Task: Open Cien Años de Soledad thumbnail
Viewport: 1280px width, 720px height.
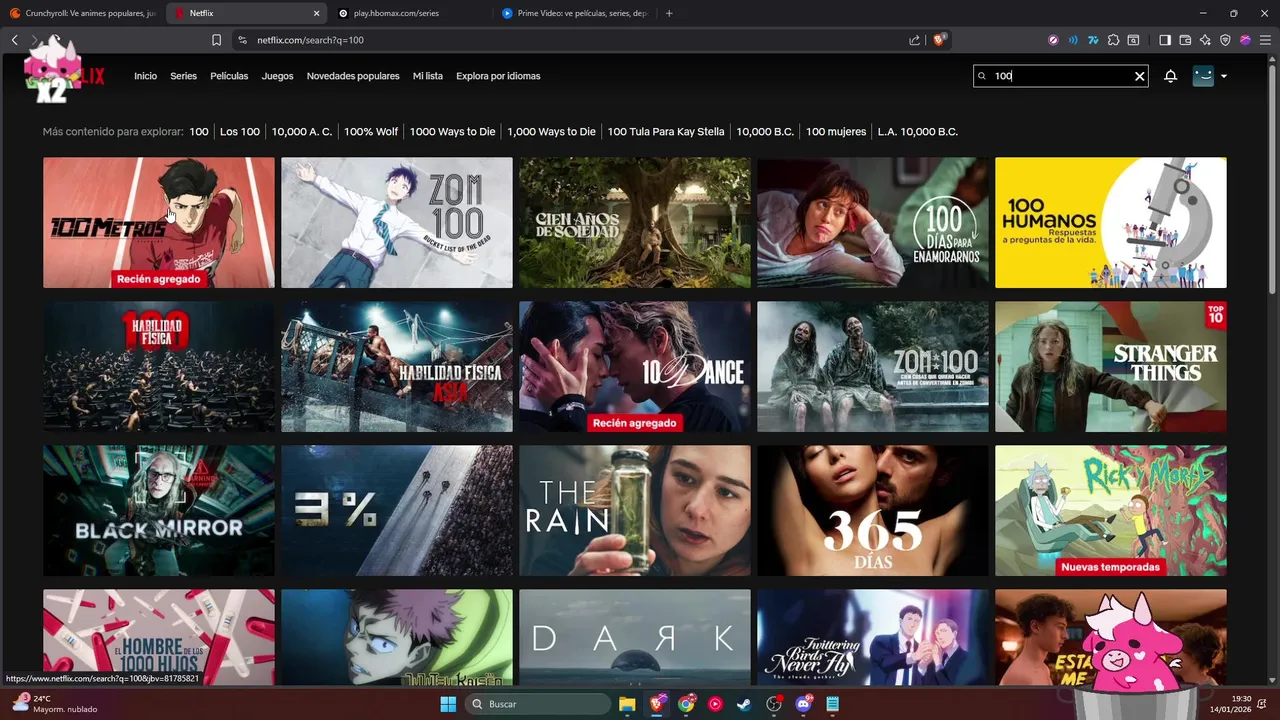Action: (x=635, y=223)
